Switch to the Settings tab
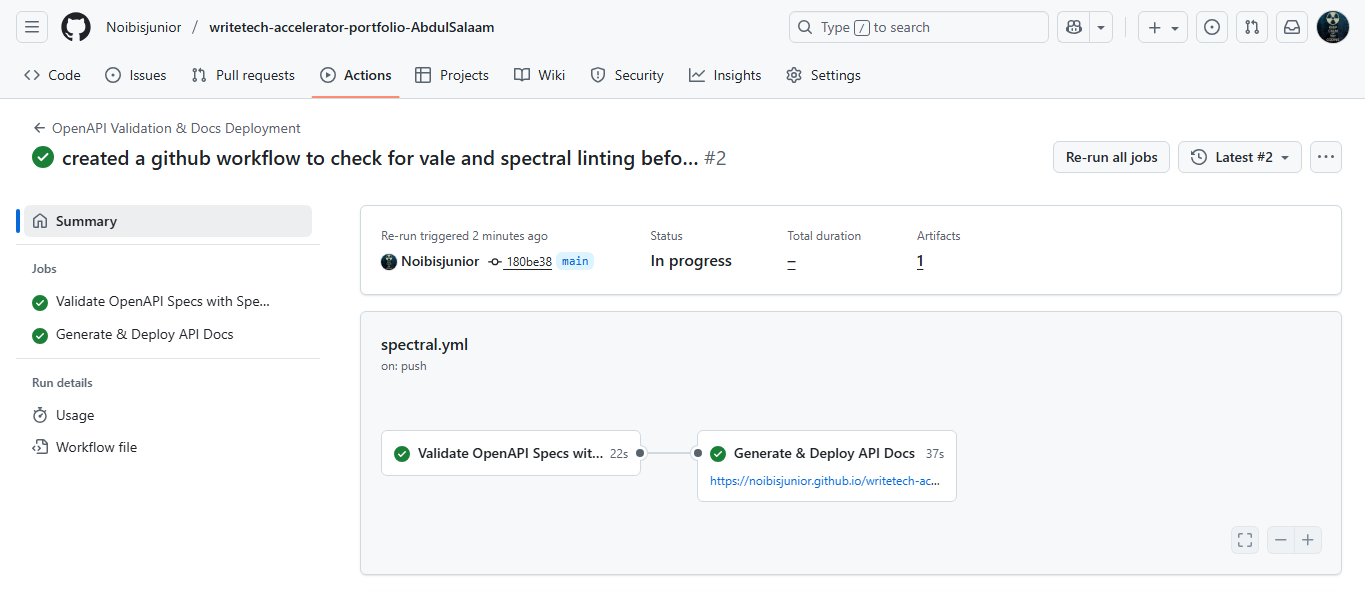This screenshot has height=591, width=1365. pos(822,75)
